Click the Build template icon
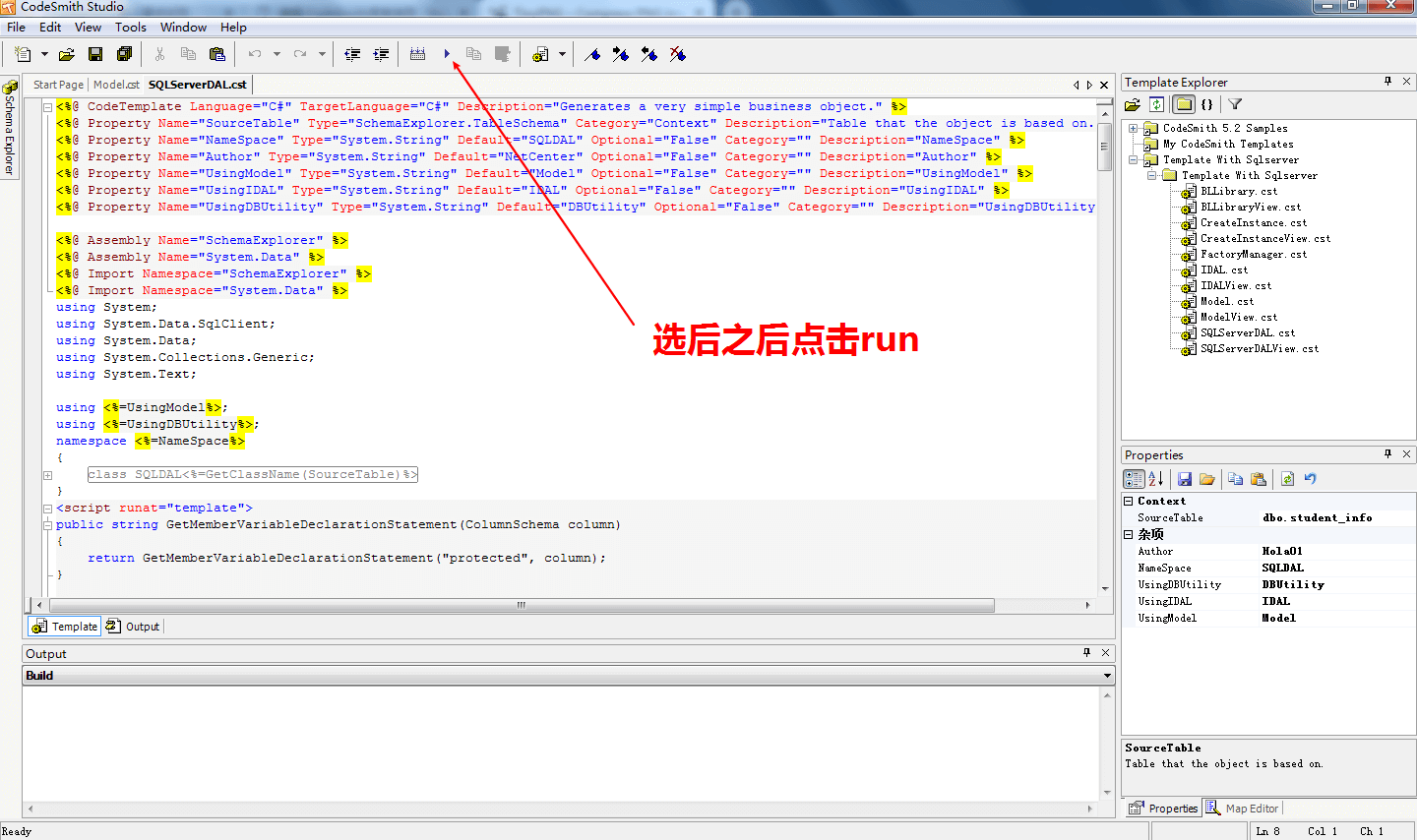The height and width of the screenshot is (840, 1417). (418, 54)
